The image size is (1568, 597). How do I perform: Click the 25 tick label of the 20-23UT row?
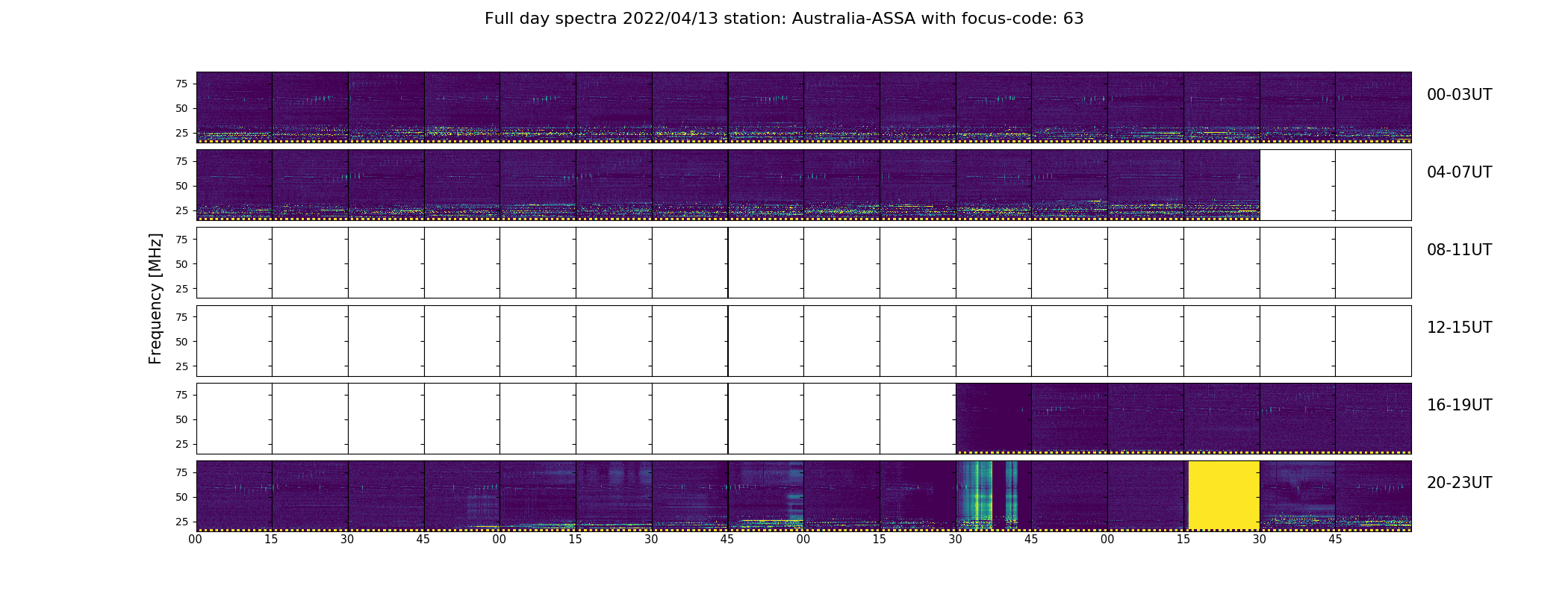coord(181,522)
